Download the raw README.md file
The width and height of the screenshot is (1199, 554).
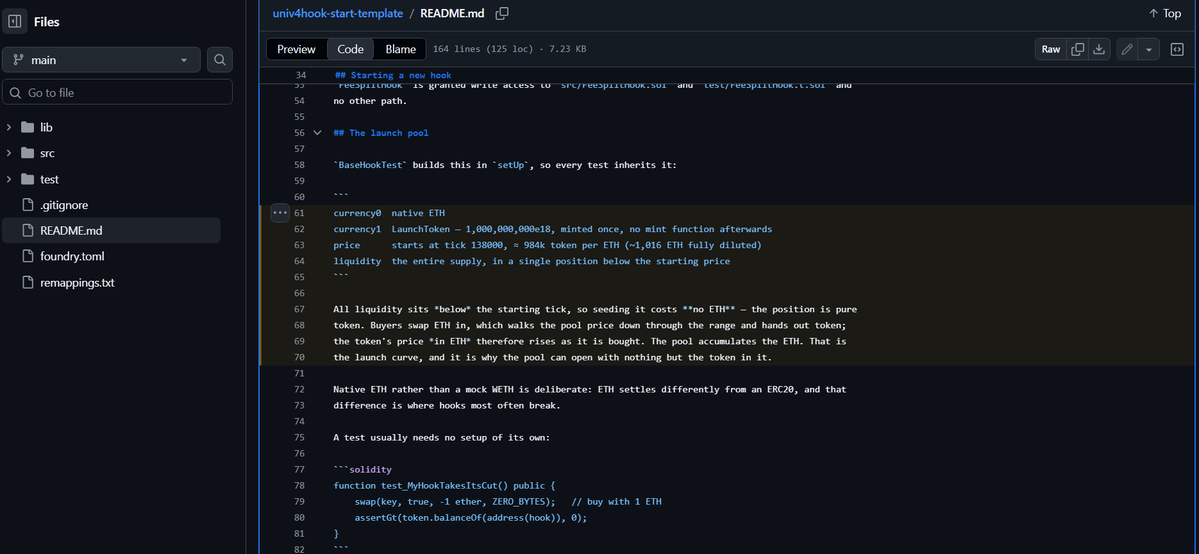[x=1099, y=49]
